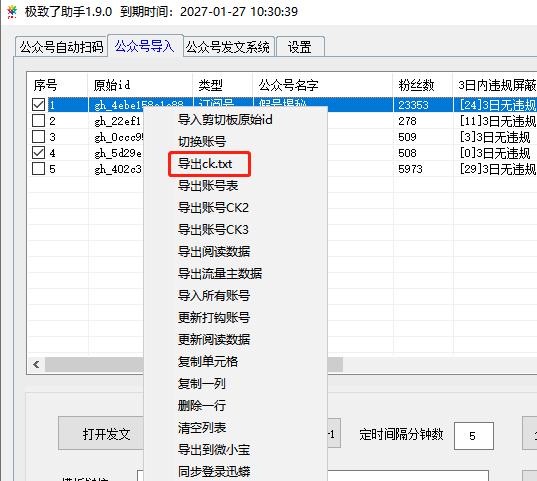Check the checkbox for row 3
The width and height of the screenshot is (537, 481).
pos(38,137)
